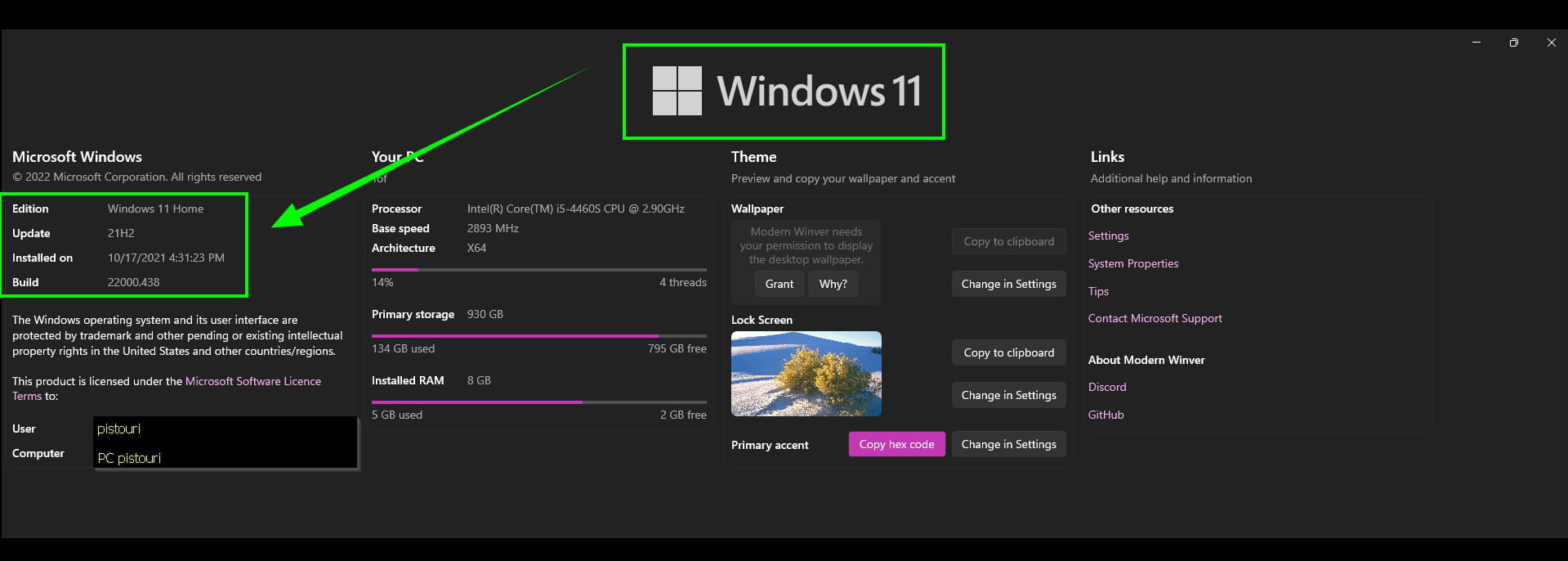The width and height of the screenshot is (1568, 561).
Task: Click the "Microsoft Windows" heading
Action: click(77, 157)
